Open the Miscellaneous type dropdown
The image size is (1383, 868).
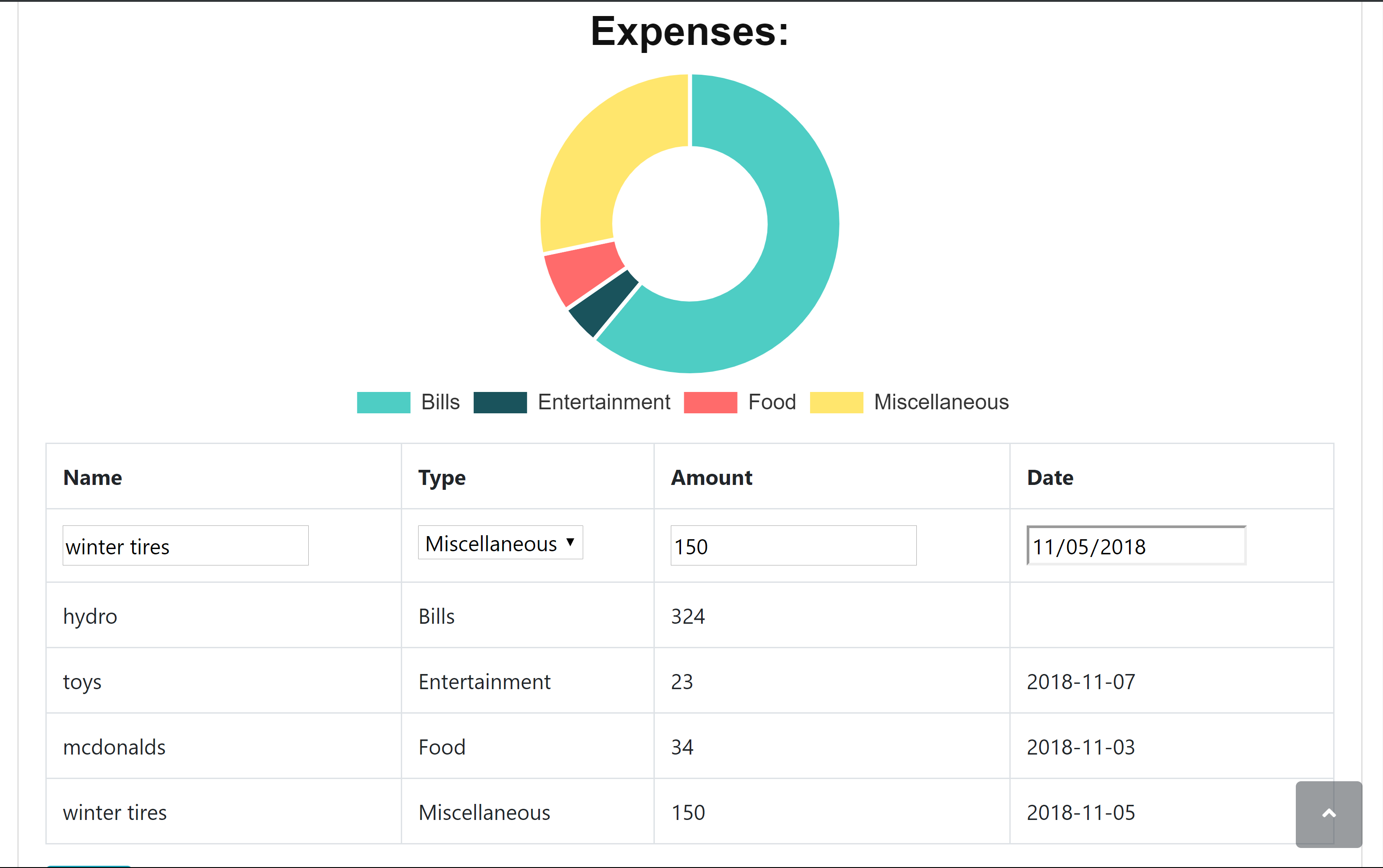(500, 543)
